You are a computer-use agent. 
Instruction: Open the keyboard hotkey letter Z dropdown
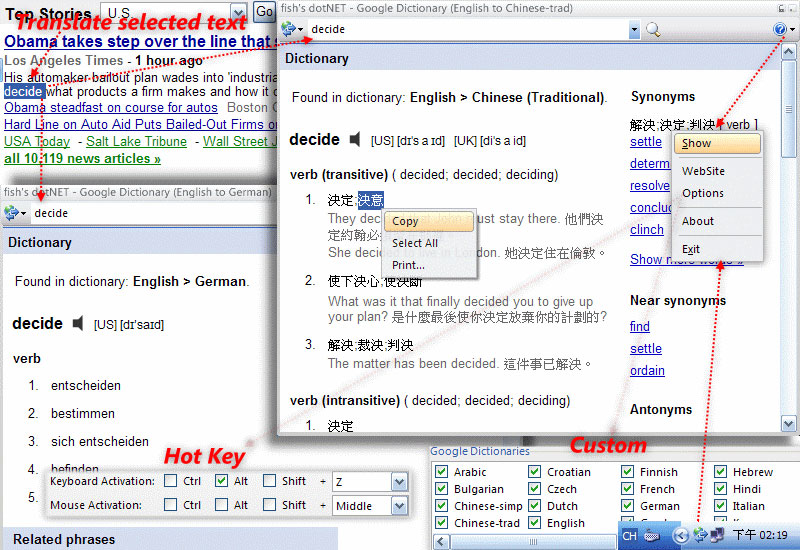(x=399, y=481)
